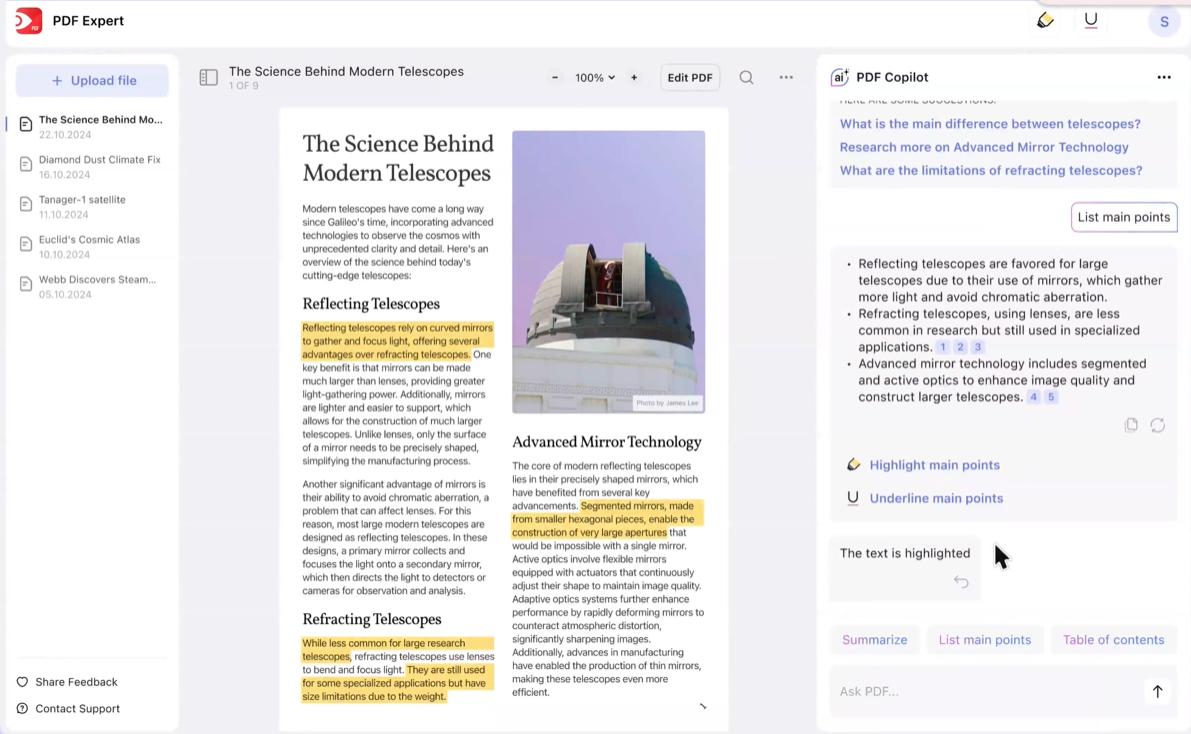Click highlighter icon beside Highlight main points
The image size is (1191, 734).
(853, 464)
